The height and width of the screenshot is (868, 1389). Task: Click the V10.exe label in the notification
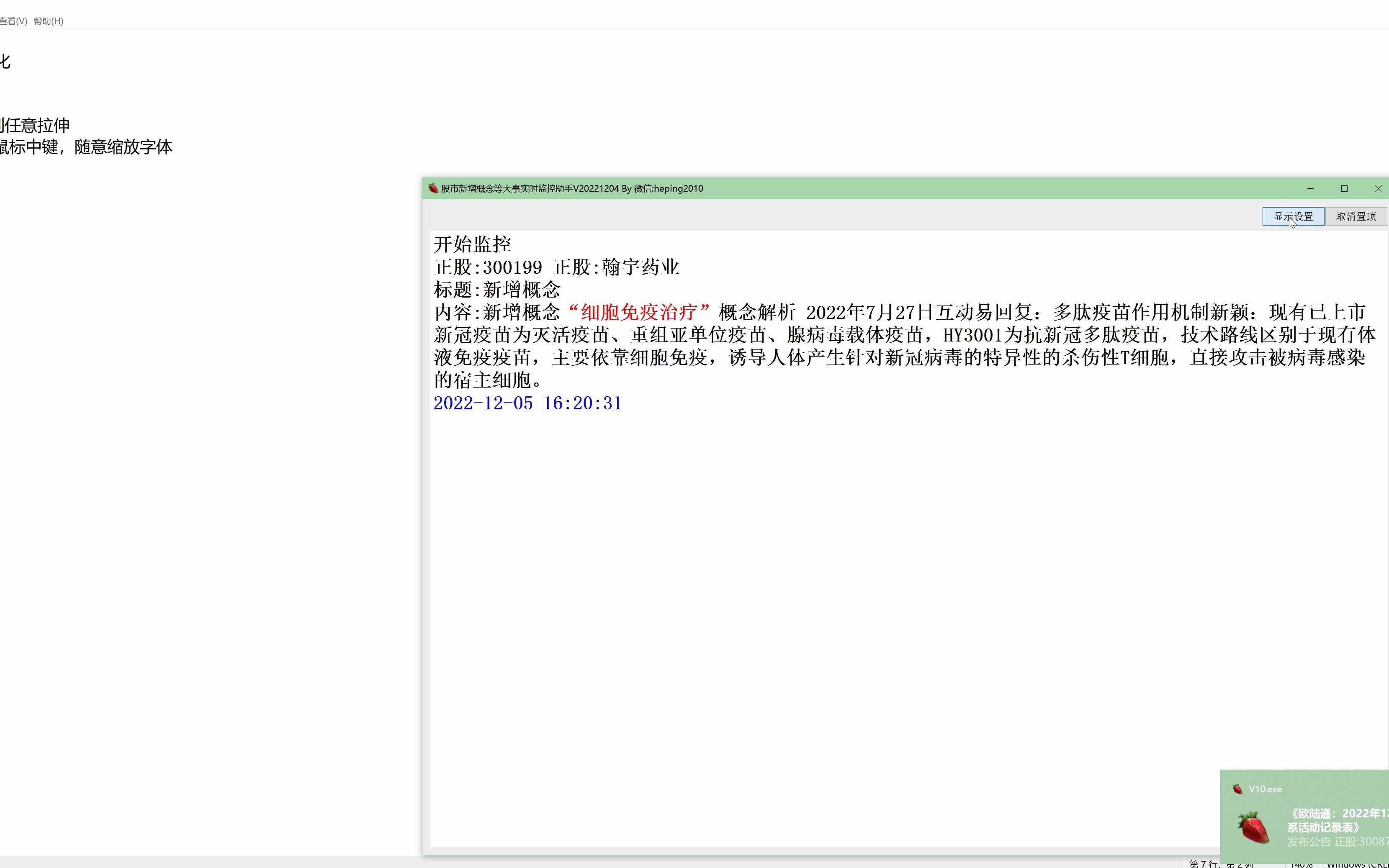[x=1265, y=789]
